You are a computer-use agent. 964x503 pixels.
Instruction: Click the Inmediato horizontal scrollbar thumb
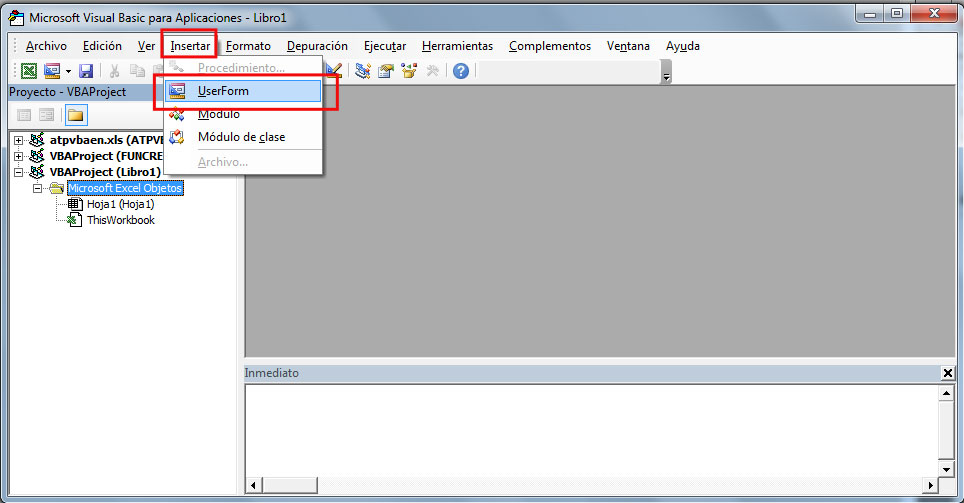click(x=290, y=485)
